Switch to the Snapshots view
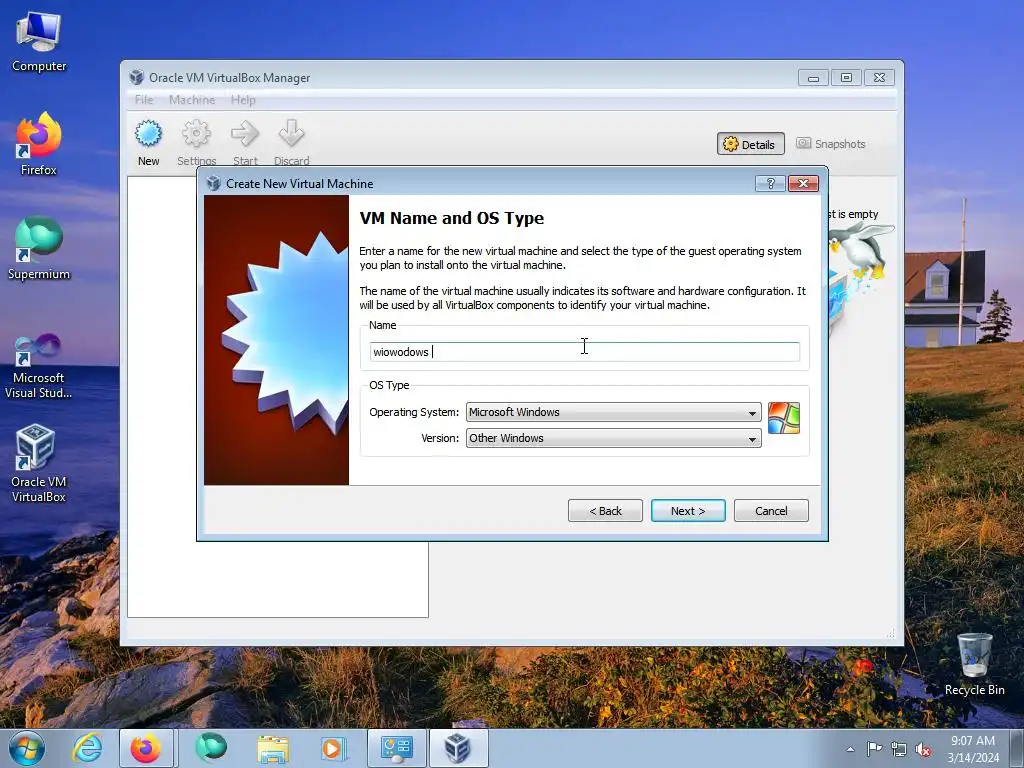 (x=831, y=144)
